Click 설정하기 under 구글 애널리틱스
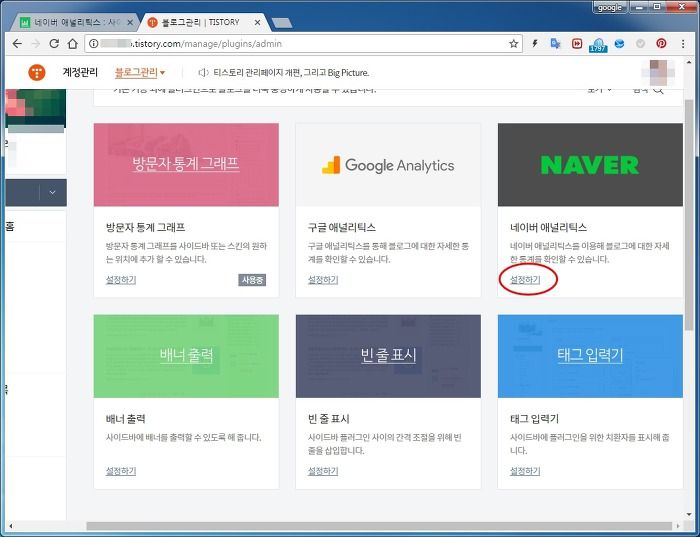Screen dimensions: 700x537 323,280
